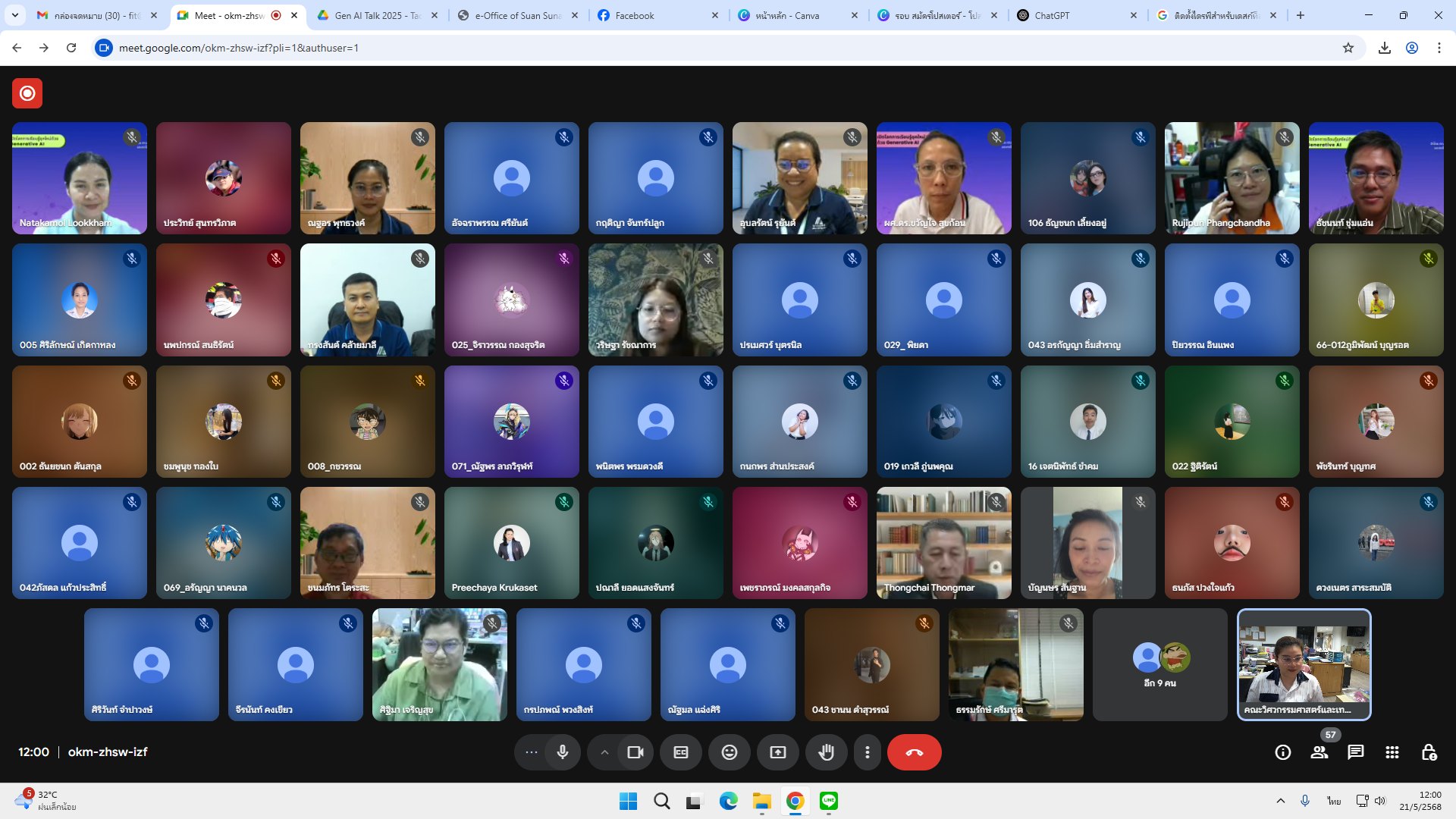Screen dimensions: 1456x819
Task: Turn the camera on or off
Action: coord(635,752)
